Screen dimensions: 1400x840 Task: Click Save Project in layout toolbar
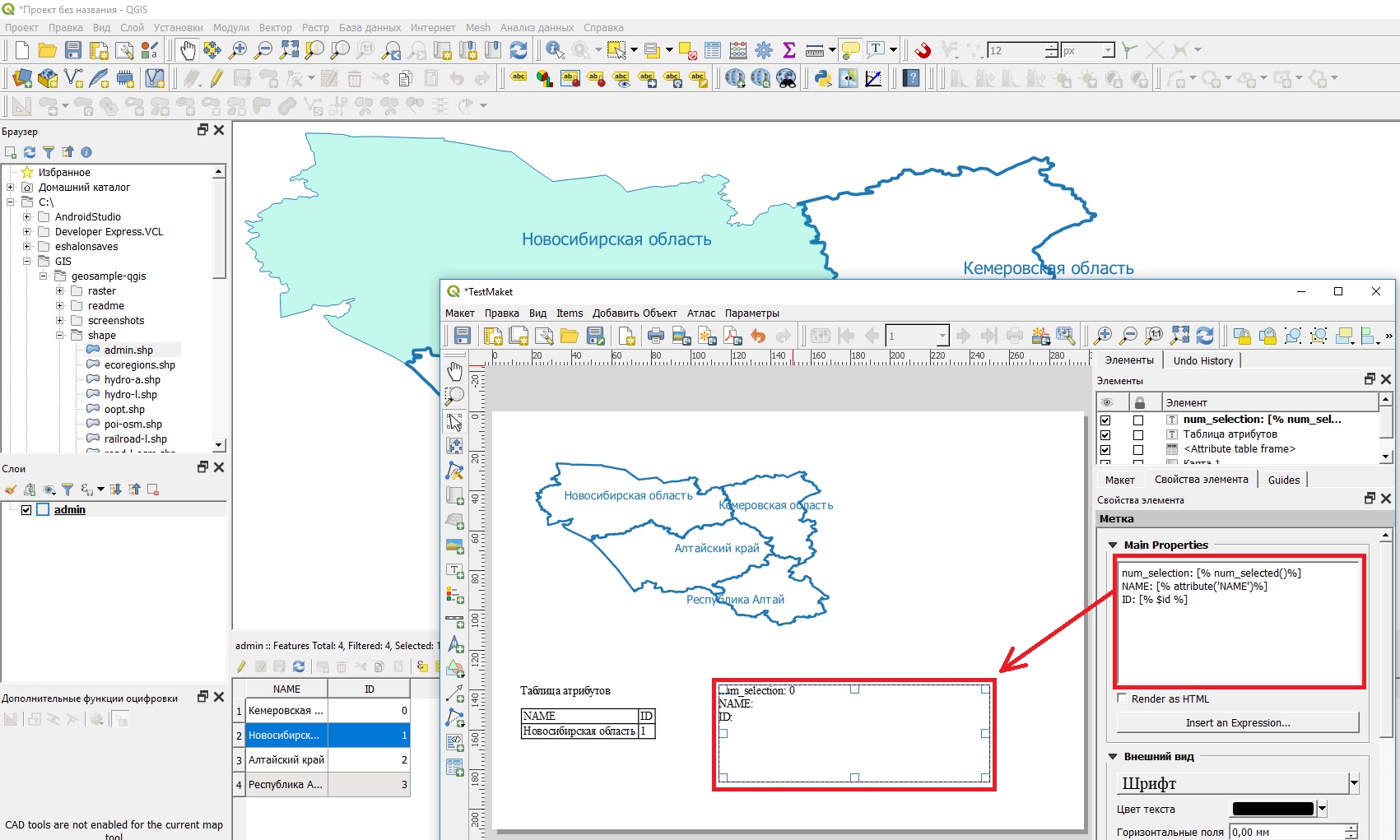tap(463, 336)
